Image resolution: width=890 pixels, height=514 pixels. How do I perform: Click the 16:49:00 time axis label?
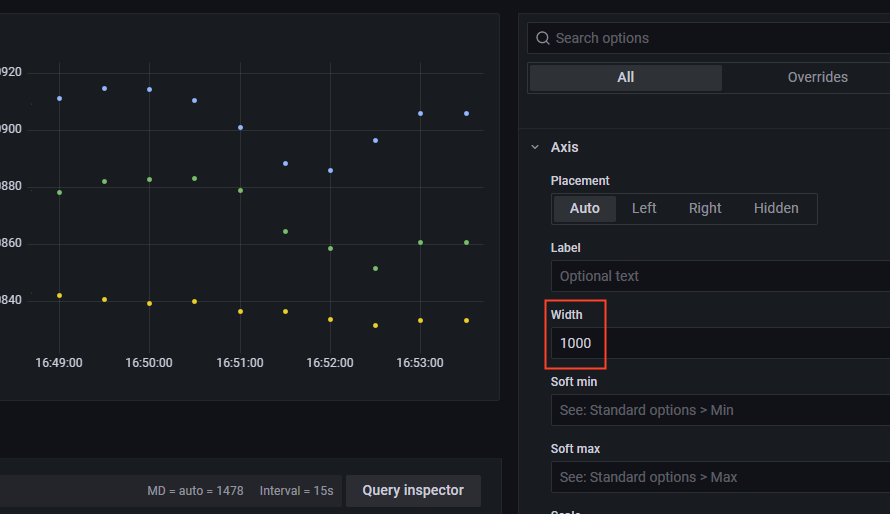pos(59,363)
